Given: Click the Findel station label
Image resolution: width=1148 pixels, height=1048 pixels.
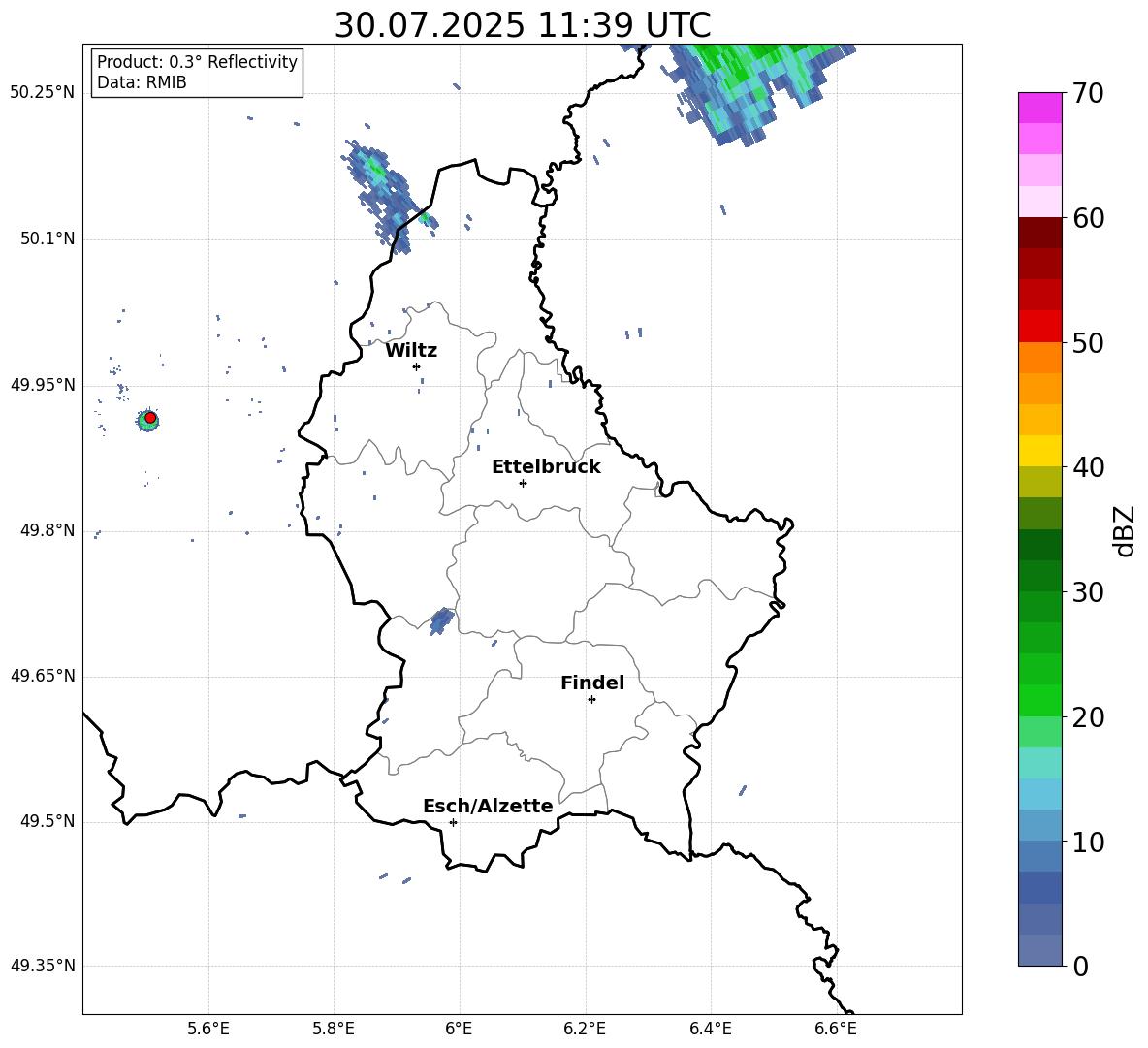Looking at the screenshot, I should (592, 683).
